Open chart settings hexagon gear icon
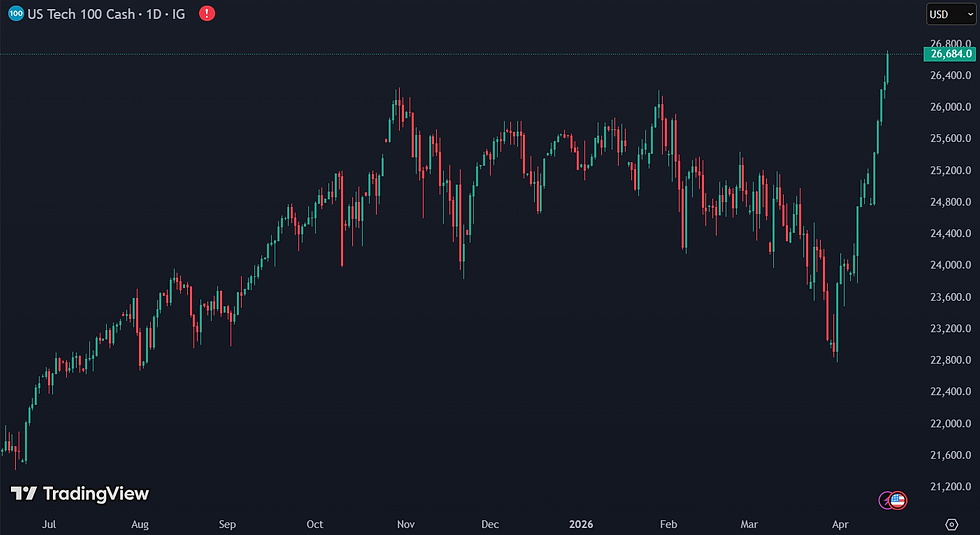 pyautogui.click(x=951, y=524)
